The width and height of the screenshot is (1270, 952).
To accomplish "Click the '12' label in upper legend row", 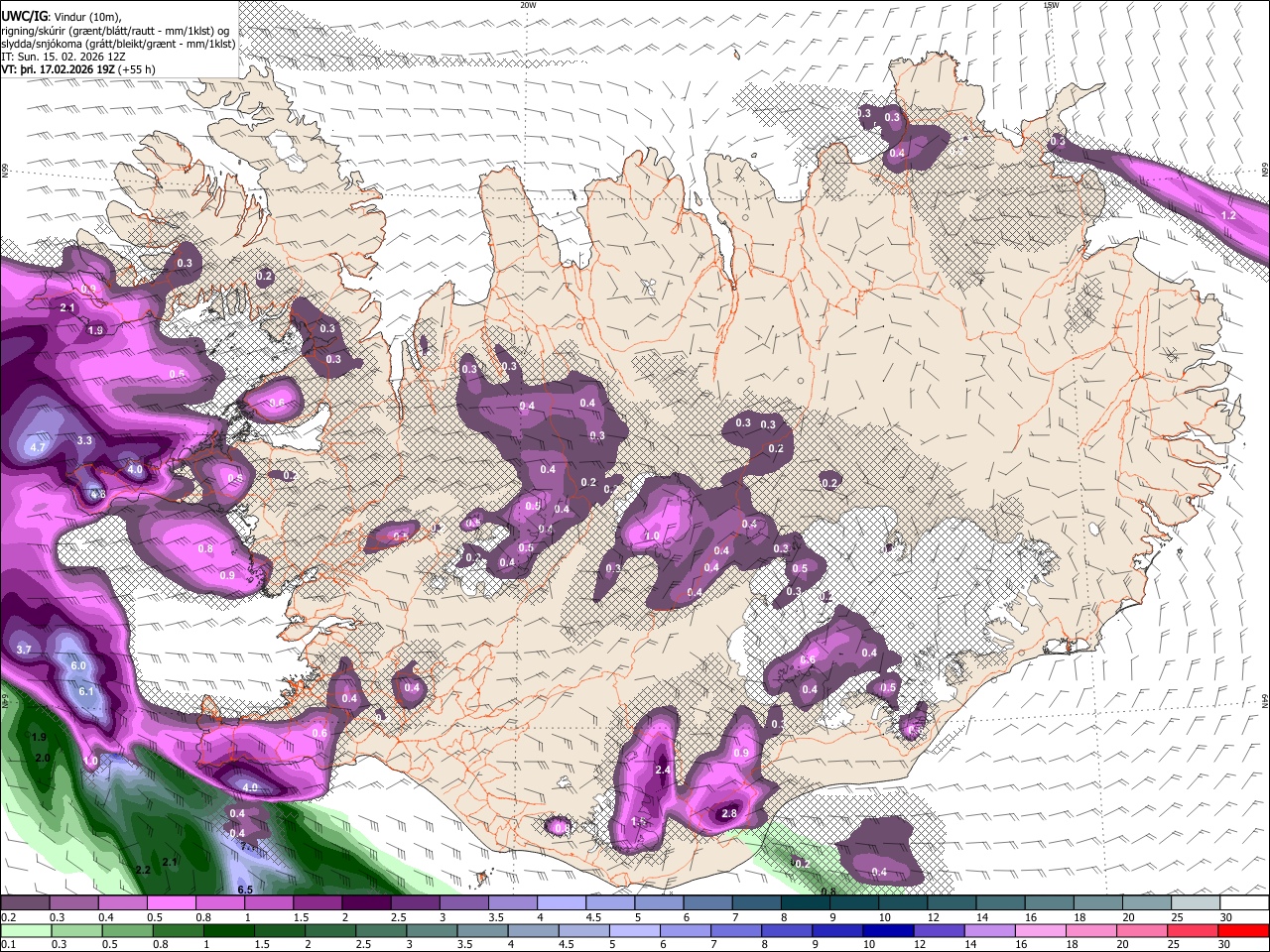I will tap(933, 917).
